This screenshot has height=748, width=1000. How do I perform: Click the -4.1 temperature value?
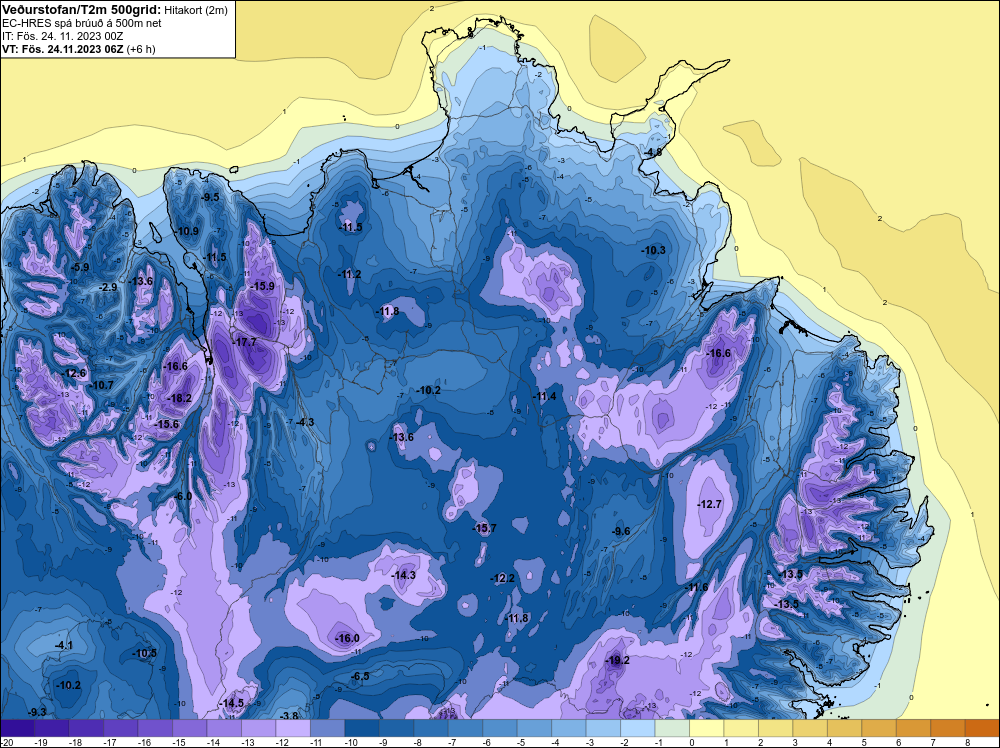coord(63,645)
